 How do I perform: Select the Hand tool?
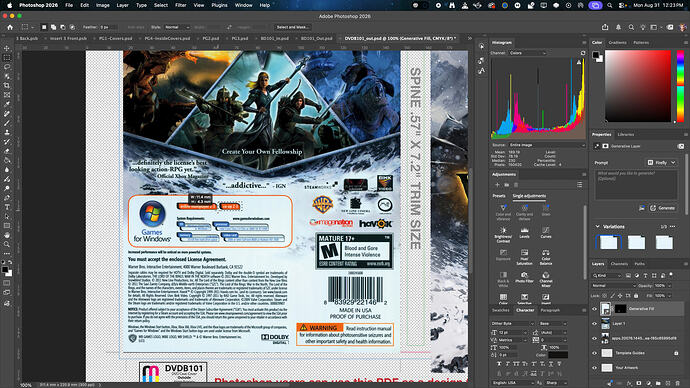[7, 235]
